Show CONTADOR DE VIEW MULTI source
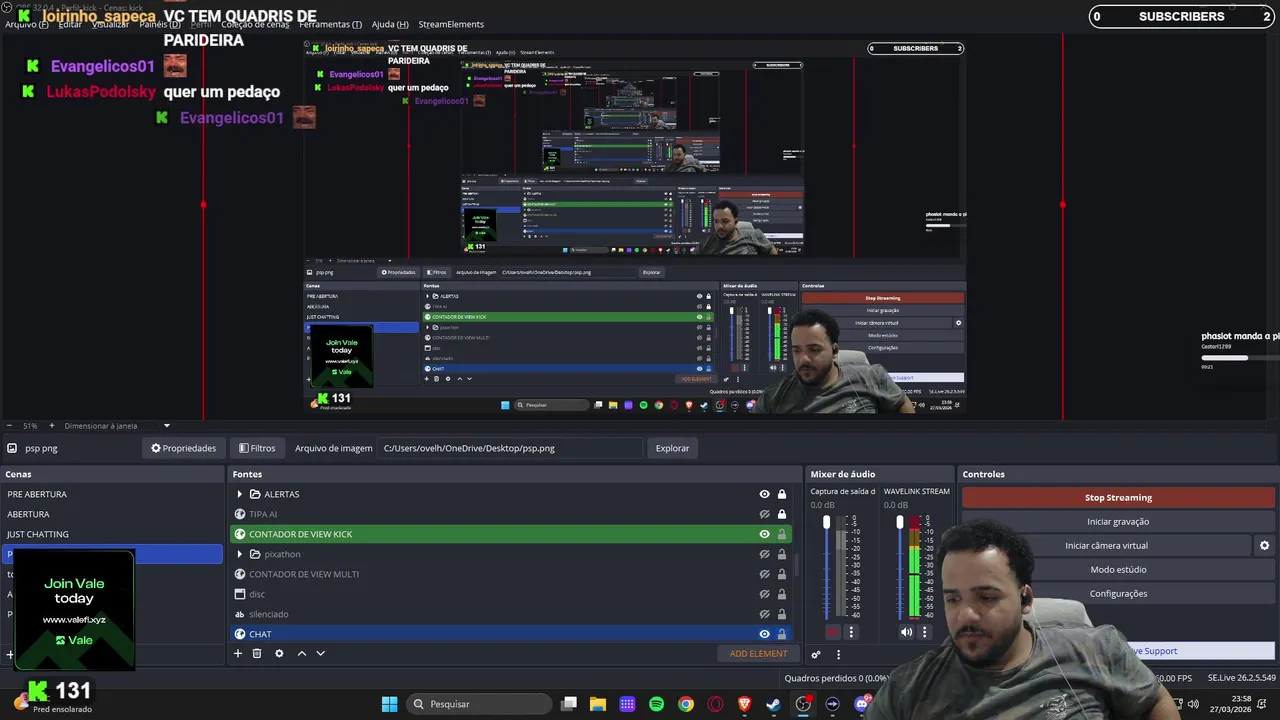 765,574
